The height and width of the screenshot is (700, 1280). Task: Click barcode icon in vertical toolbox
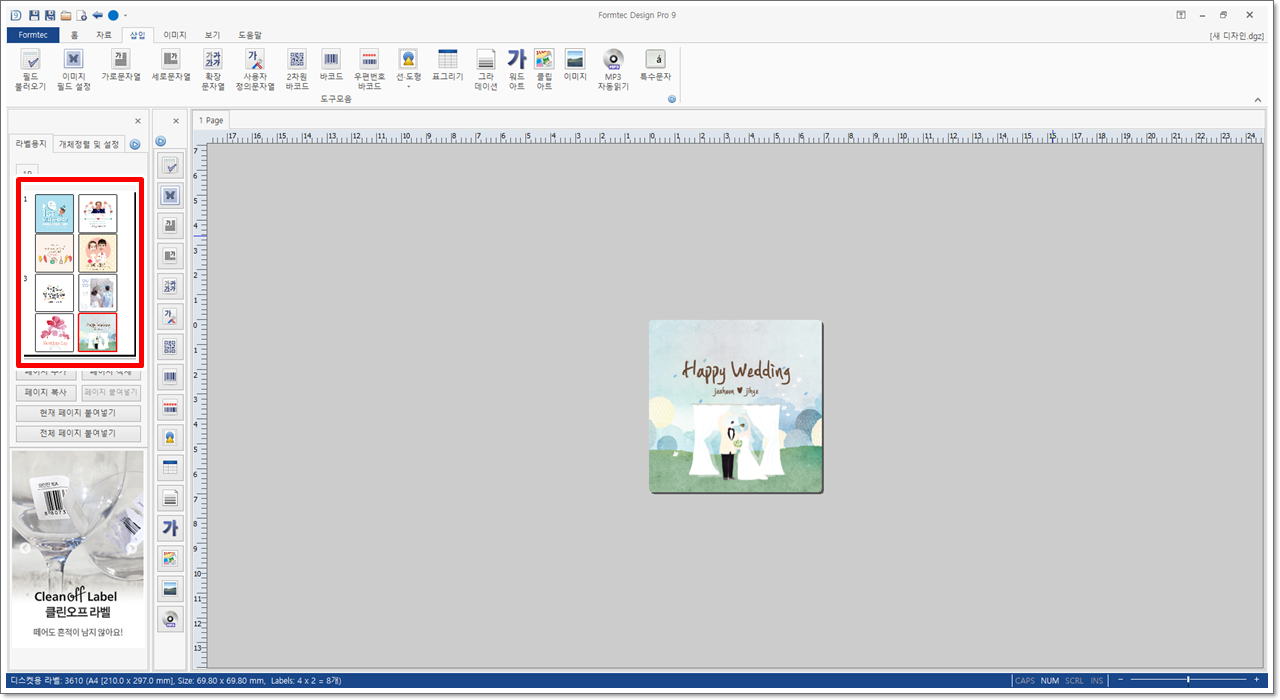[x=170, y=377]
